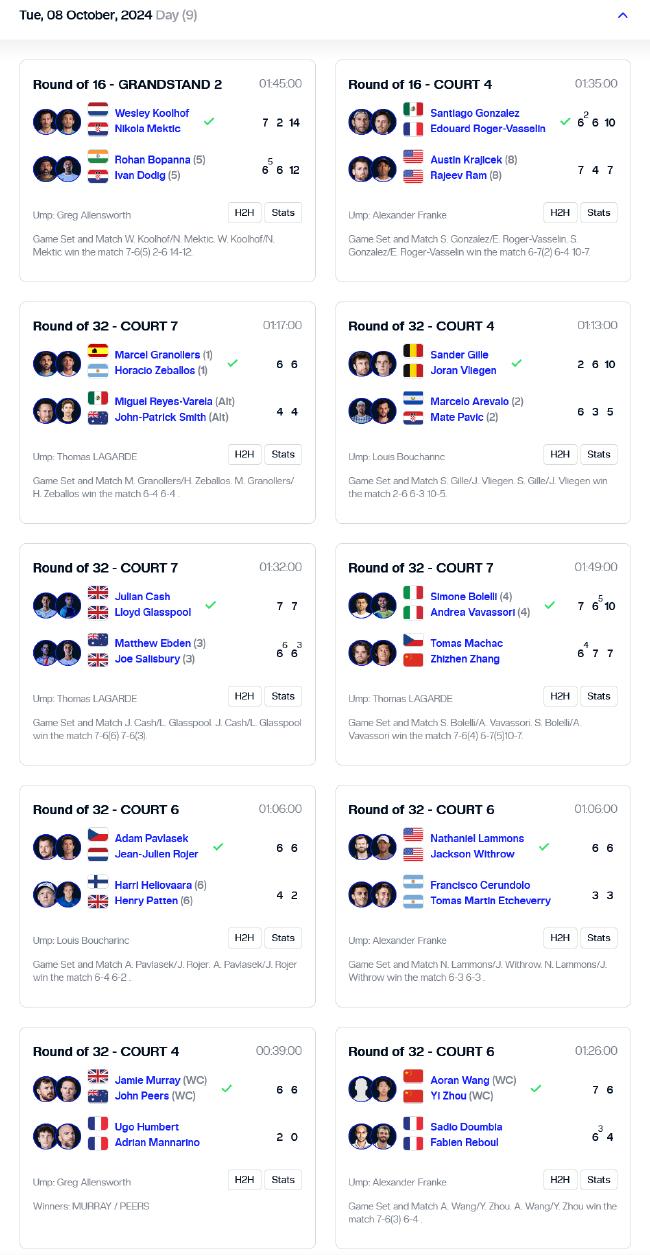Open Julian Cash's player profile link
The height and width of the screenshot is (1255, 650).
click(142, 596)
